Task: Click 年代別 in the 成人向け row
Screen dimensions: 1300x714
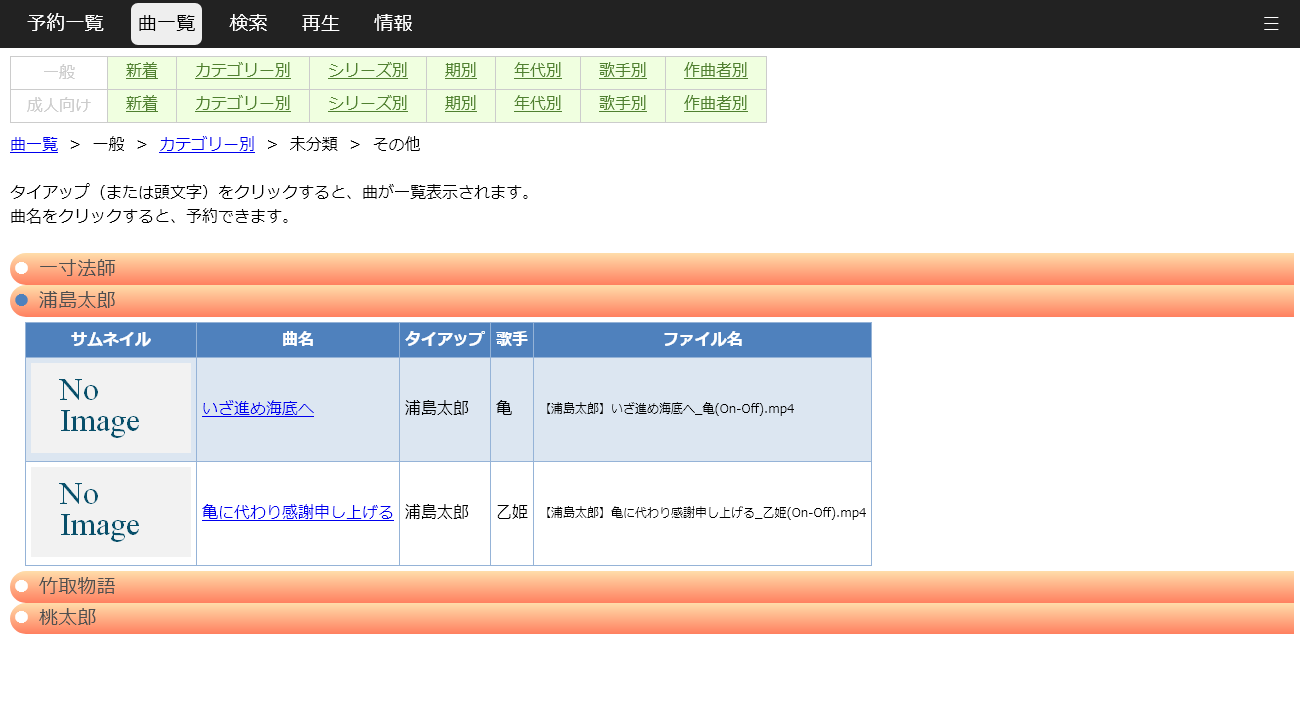Action: [x=538, y=104]
